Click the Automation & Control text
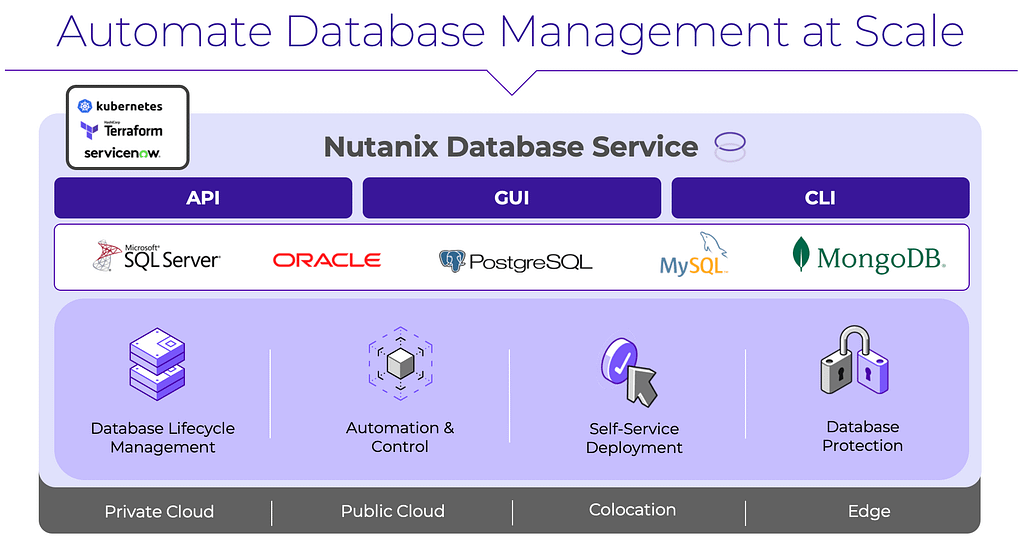 400,437
